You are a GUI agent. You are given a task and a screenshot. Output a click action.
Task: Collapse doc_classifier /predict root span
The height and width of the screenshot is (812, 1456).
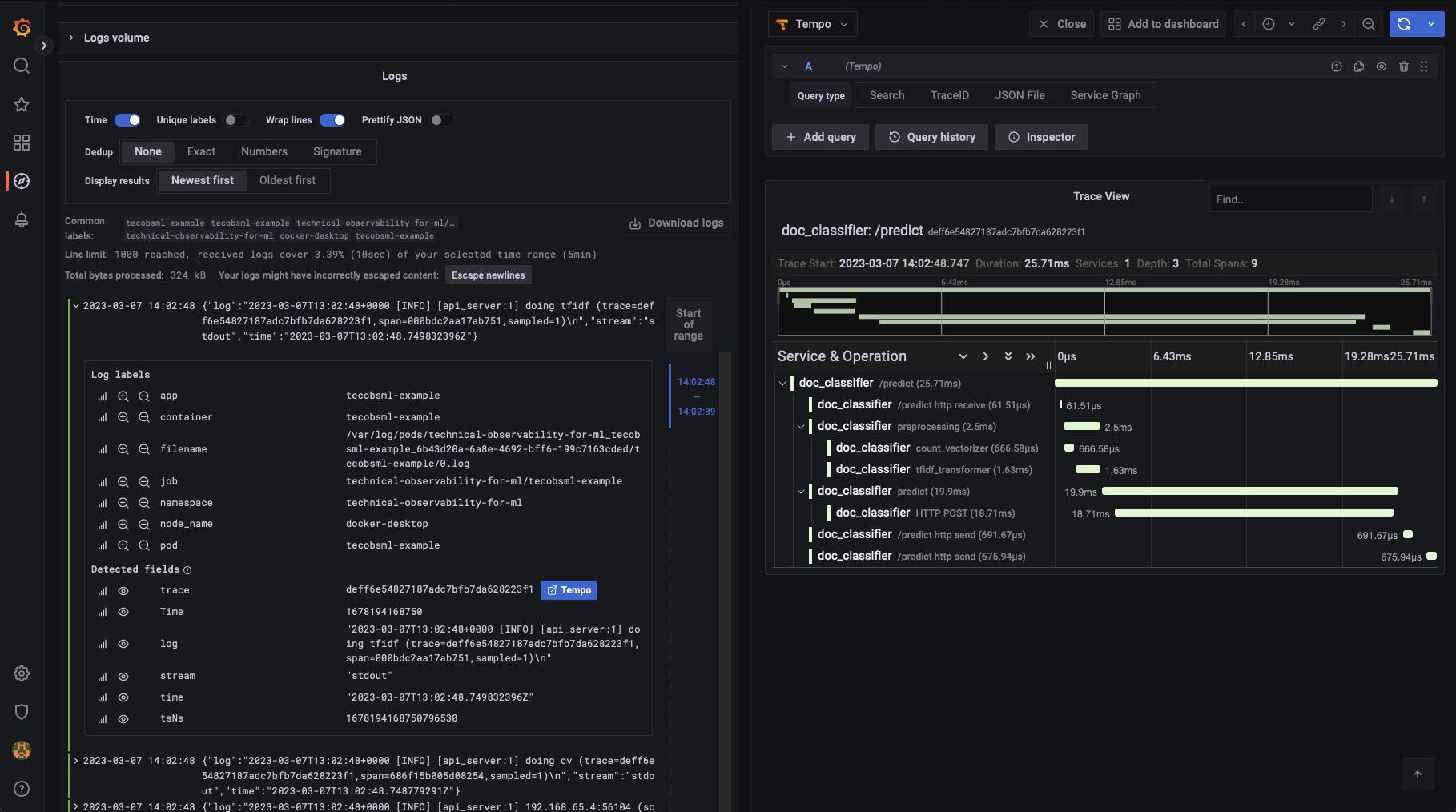point(782,384)
